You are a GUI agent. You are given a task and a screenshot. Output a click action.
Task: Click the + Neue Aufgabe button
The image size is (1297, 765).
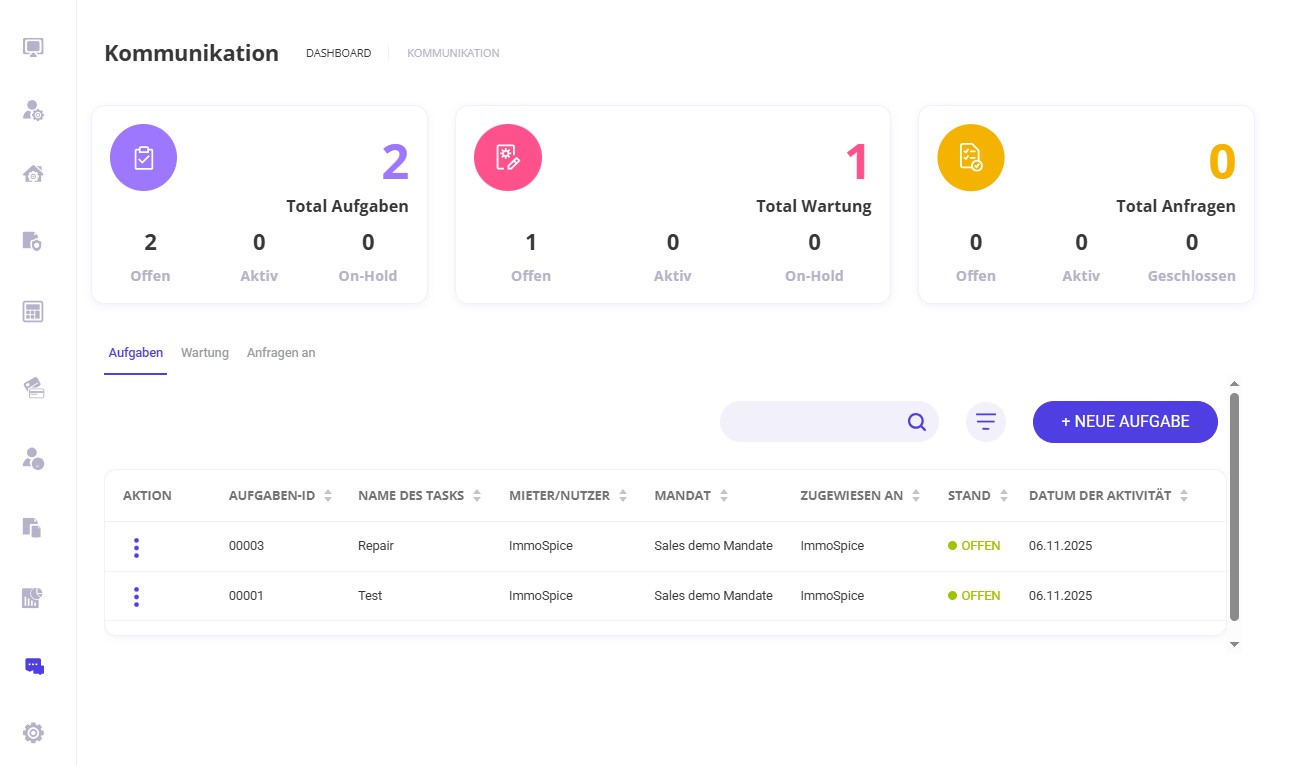click(1125, 422)
